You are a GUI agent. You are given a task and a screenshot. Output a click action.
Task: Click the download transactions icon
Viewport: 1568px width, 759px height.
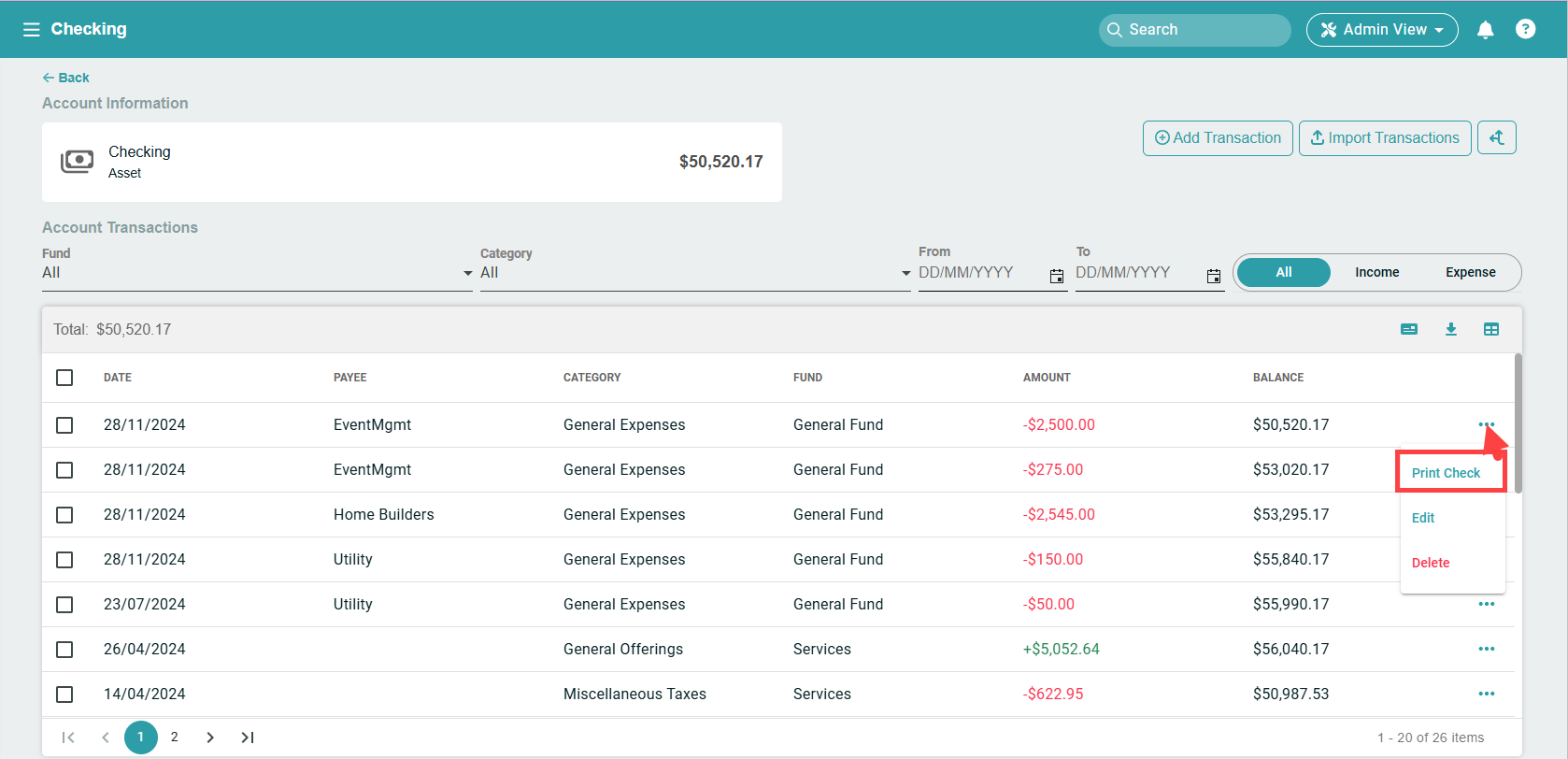pyautogui.click(x=1450, y=329)
